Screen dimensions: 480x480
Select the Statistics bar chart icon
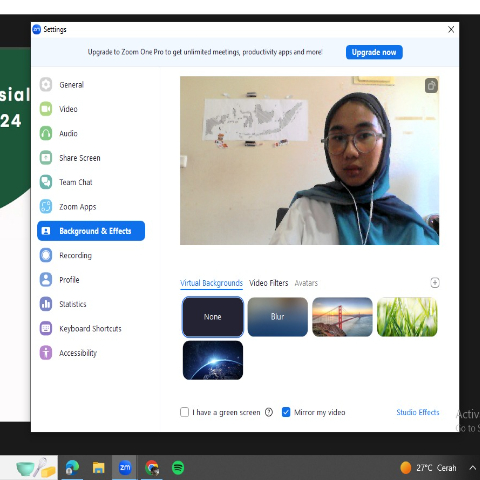[46, 304]
